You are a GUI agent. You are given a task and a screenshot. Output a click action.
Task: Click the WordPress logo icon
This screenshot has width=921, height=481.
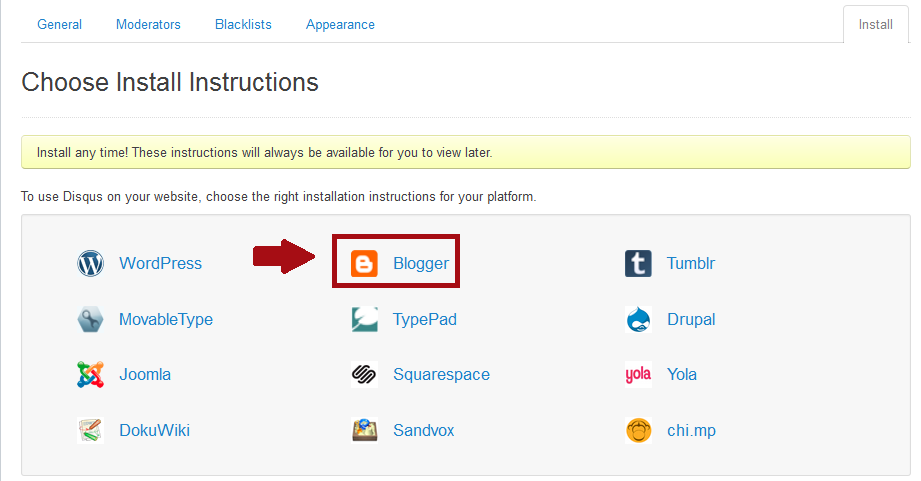pos(90,263)
